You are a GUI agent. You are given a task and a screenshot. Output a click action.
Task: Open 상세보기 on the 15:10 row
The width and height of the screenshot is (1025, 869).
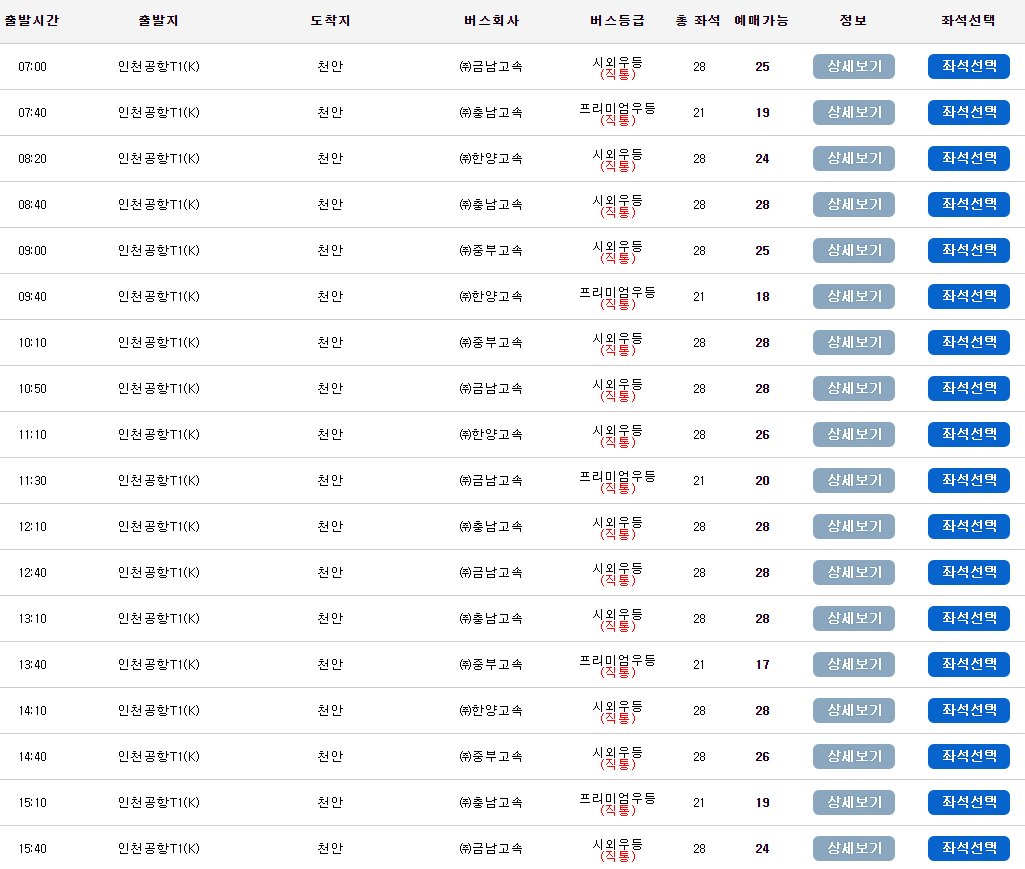coord(854,802)
